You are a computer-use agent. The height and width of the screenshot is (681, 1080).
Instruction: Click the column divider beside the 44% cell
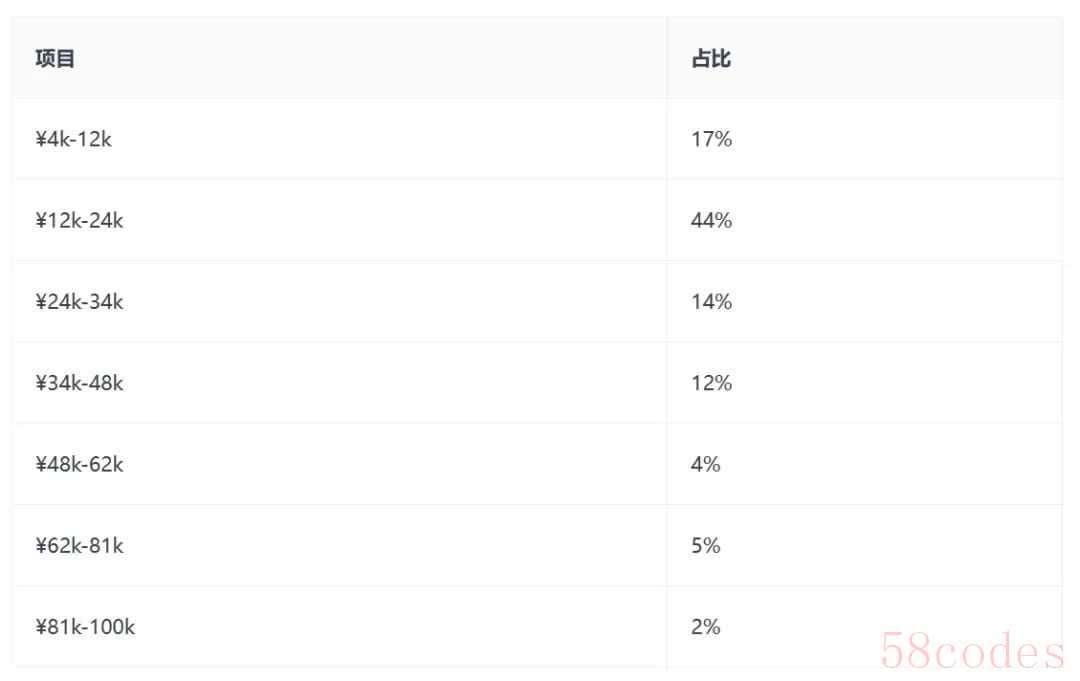(667, 221)
